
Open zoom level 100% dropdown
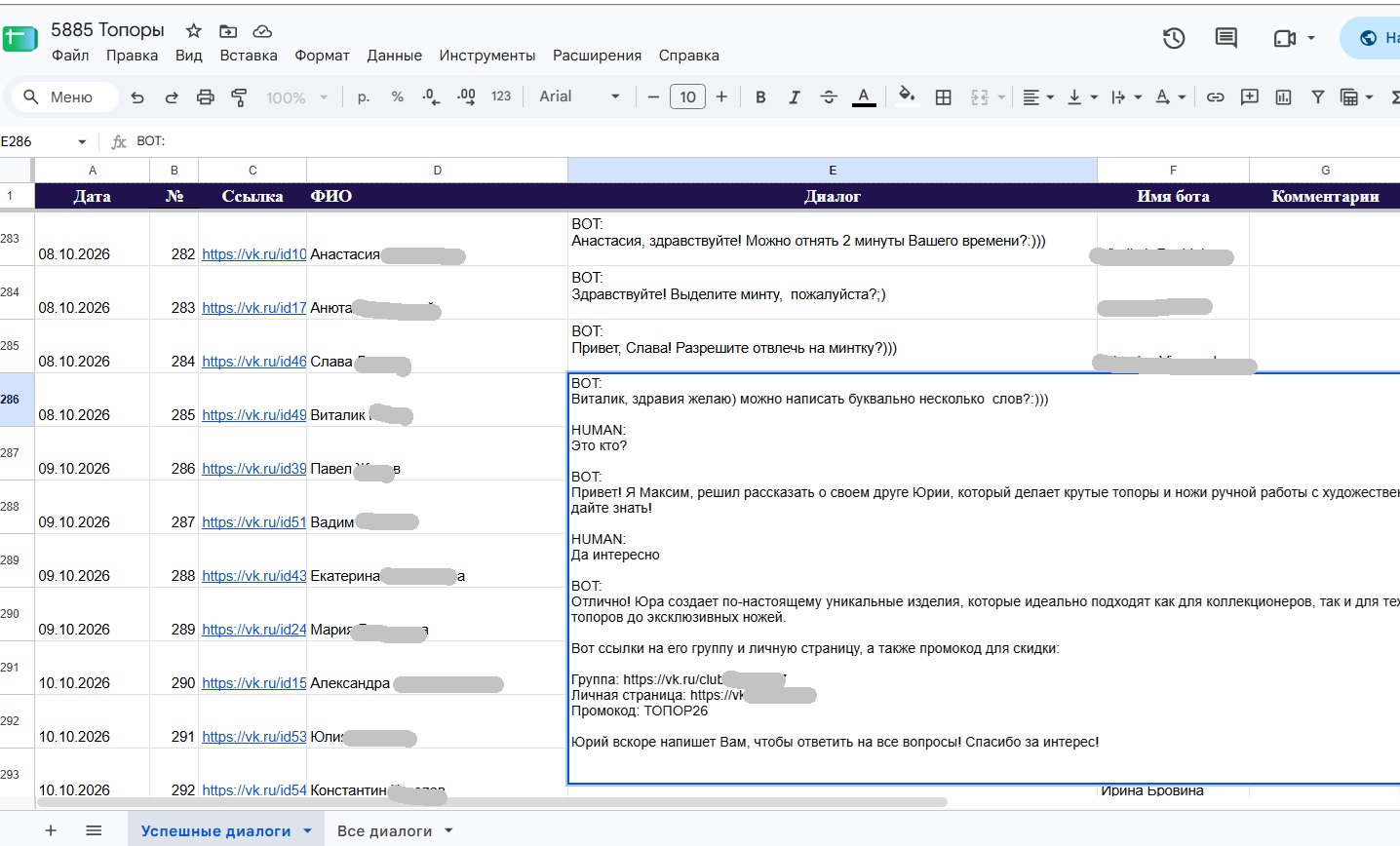pos(297,97)
